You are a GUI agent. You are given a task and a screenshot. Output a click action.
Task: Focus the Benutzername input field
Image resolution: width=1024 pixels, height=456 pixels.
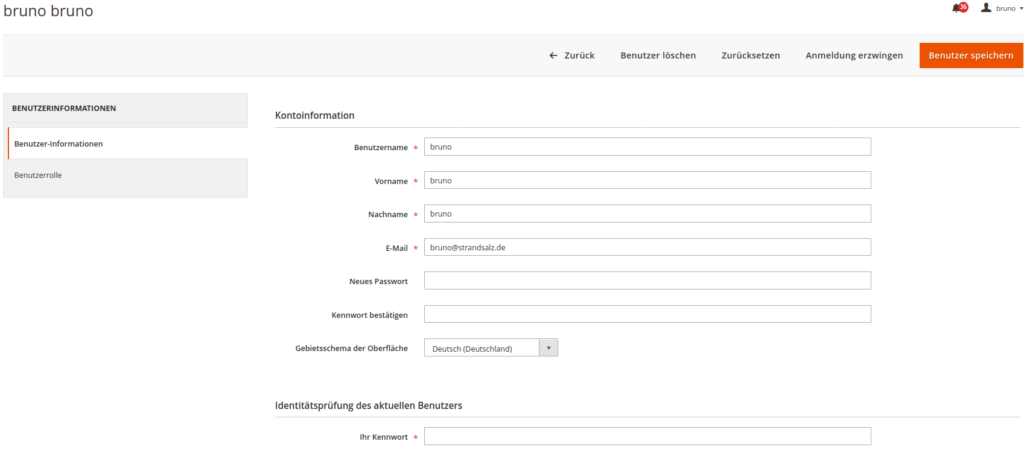click(647, 147)
